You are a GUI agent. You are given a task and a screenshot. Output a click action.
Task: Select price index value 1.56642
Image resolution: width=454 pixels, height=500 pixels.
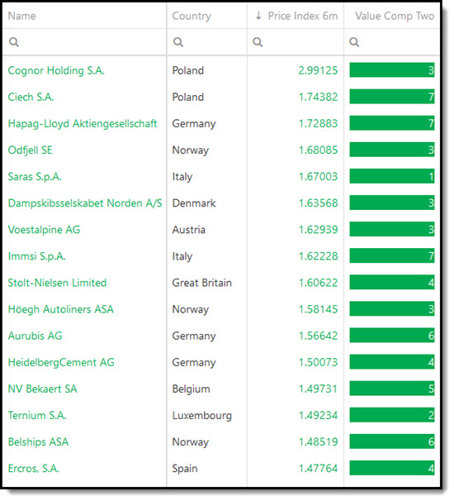tap(318, 336)
